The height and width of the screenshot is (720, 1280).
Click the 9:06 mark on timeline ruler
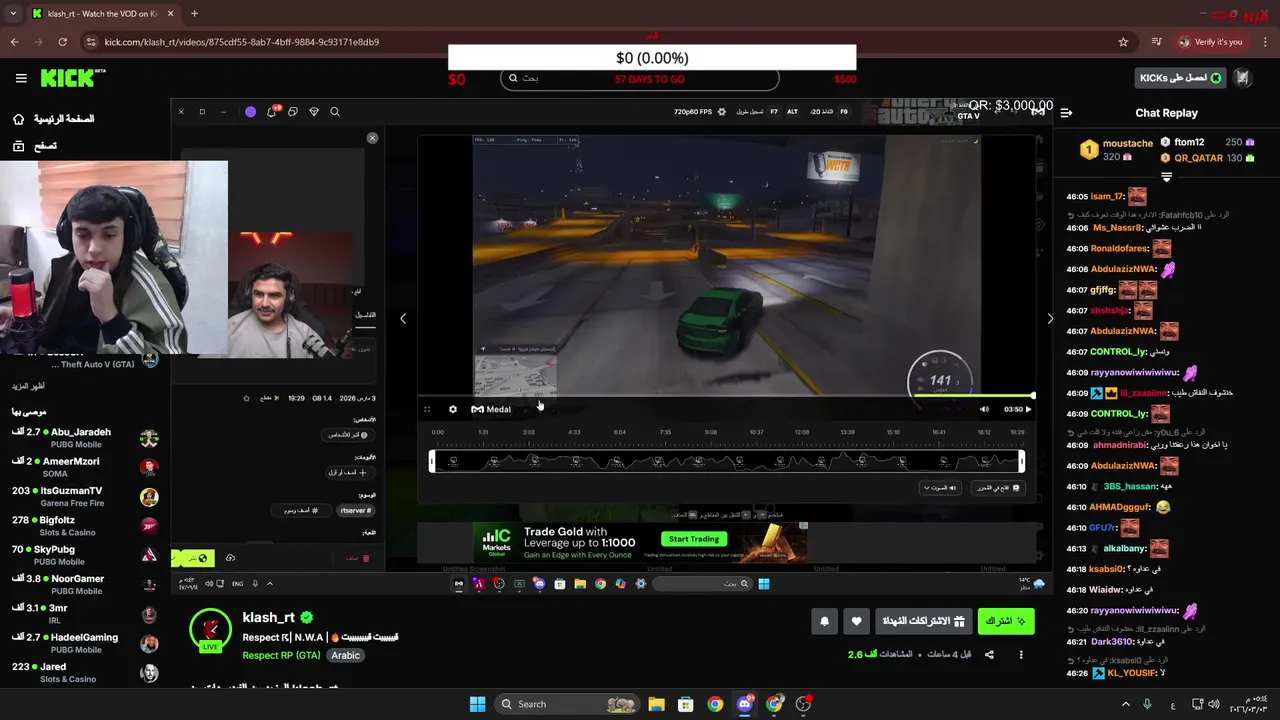[710, 432]
